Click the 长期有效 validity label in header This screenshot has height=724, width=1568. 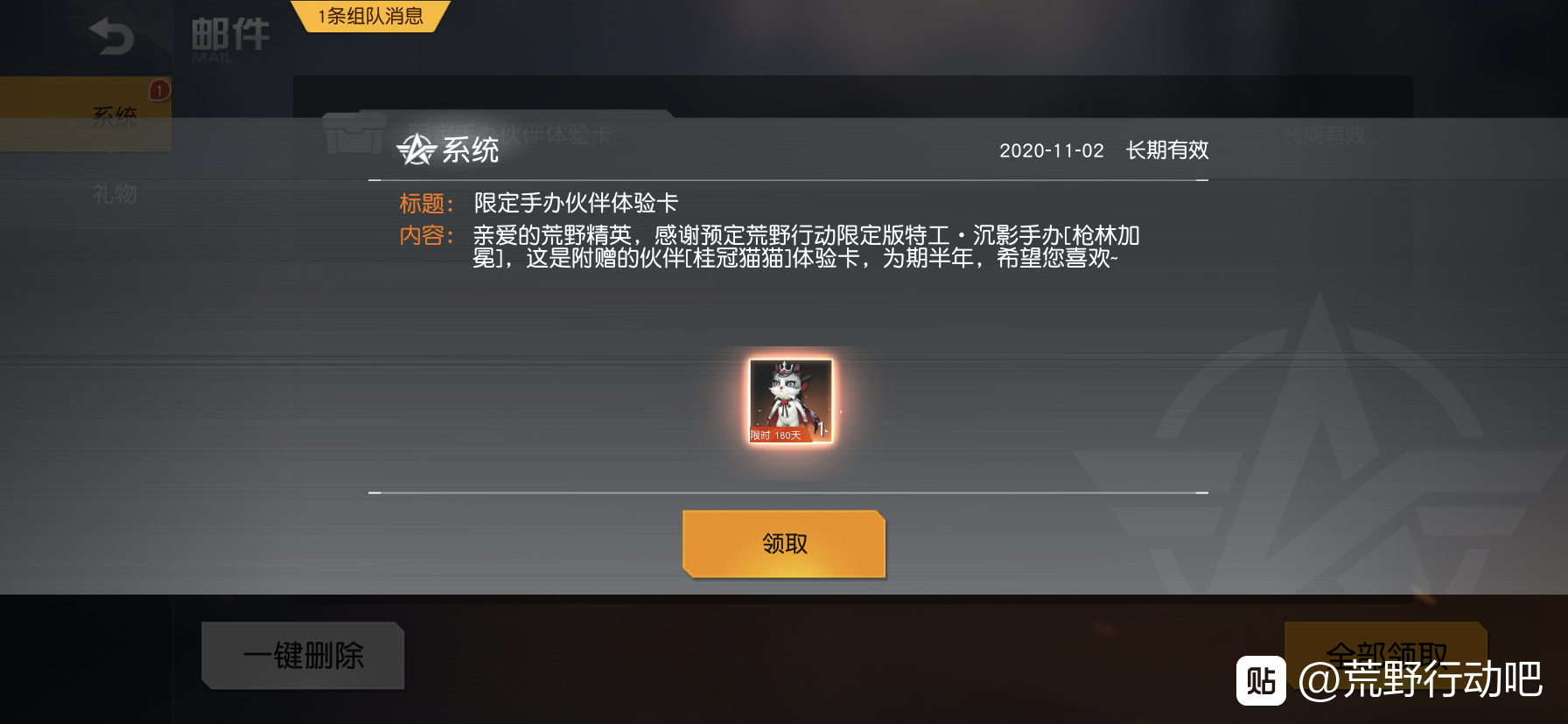pyautogui.click(x=1167, y=150)
